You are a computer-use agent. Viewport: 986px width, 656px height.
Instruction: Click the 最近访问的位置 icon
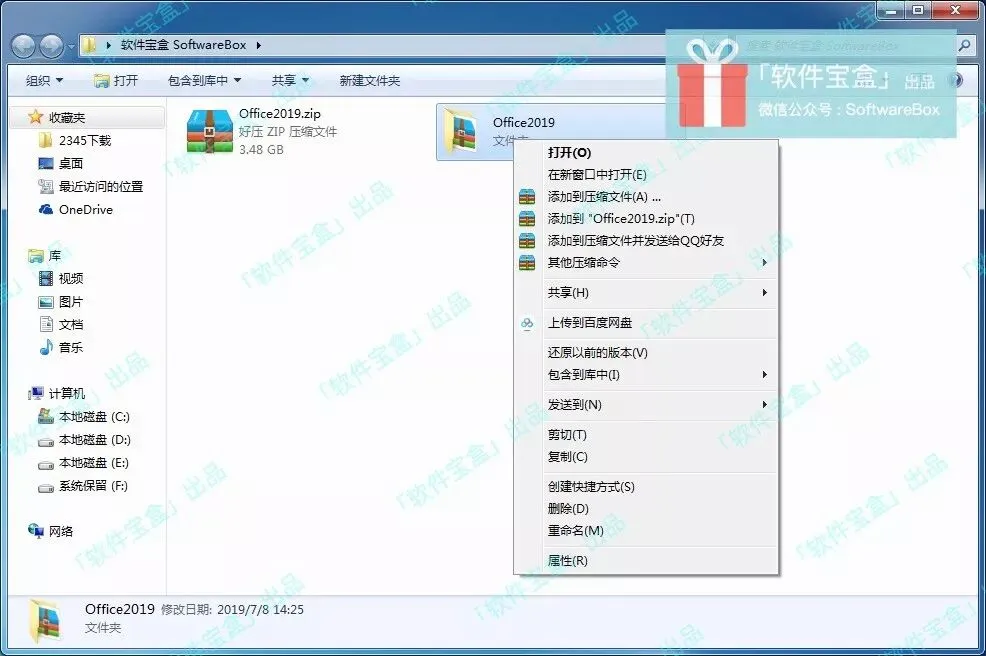pyautogui.click(x=46, y=186)
